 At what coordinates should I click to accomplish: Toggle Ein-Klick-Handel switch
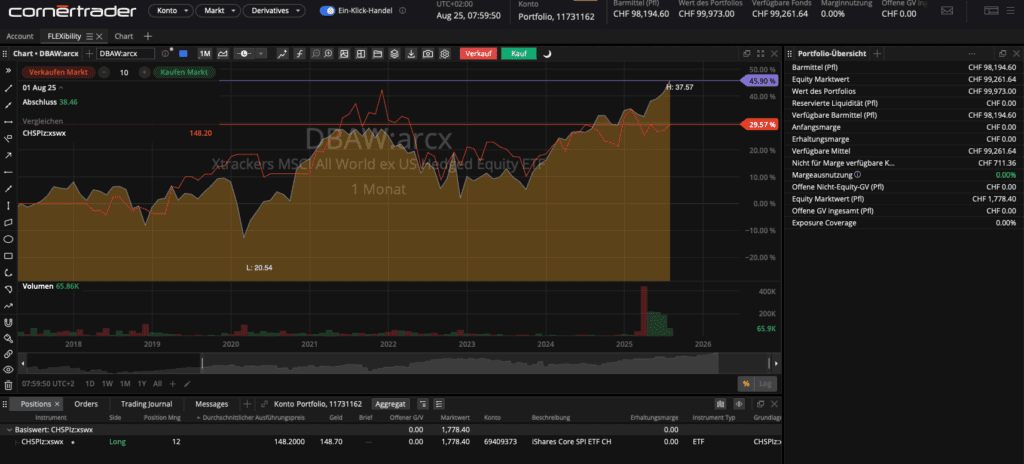pyautogui.click(x=327, y=10)
